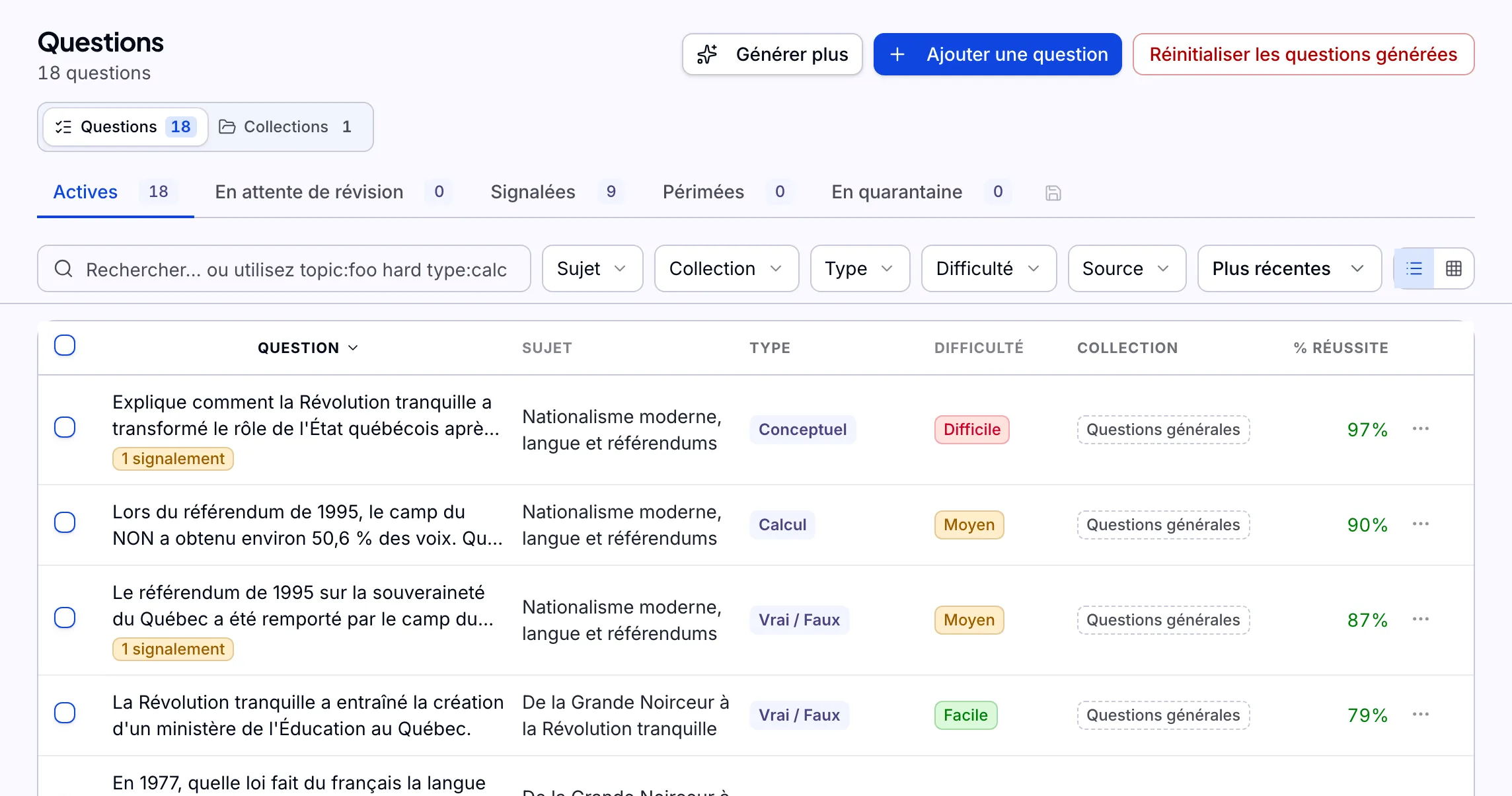This screenshot has height=796, width=1512.
Task: Click 1 signalement badge on Révolution tranquille row
Action: (x=173, y=459)
